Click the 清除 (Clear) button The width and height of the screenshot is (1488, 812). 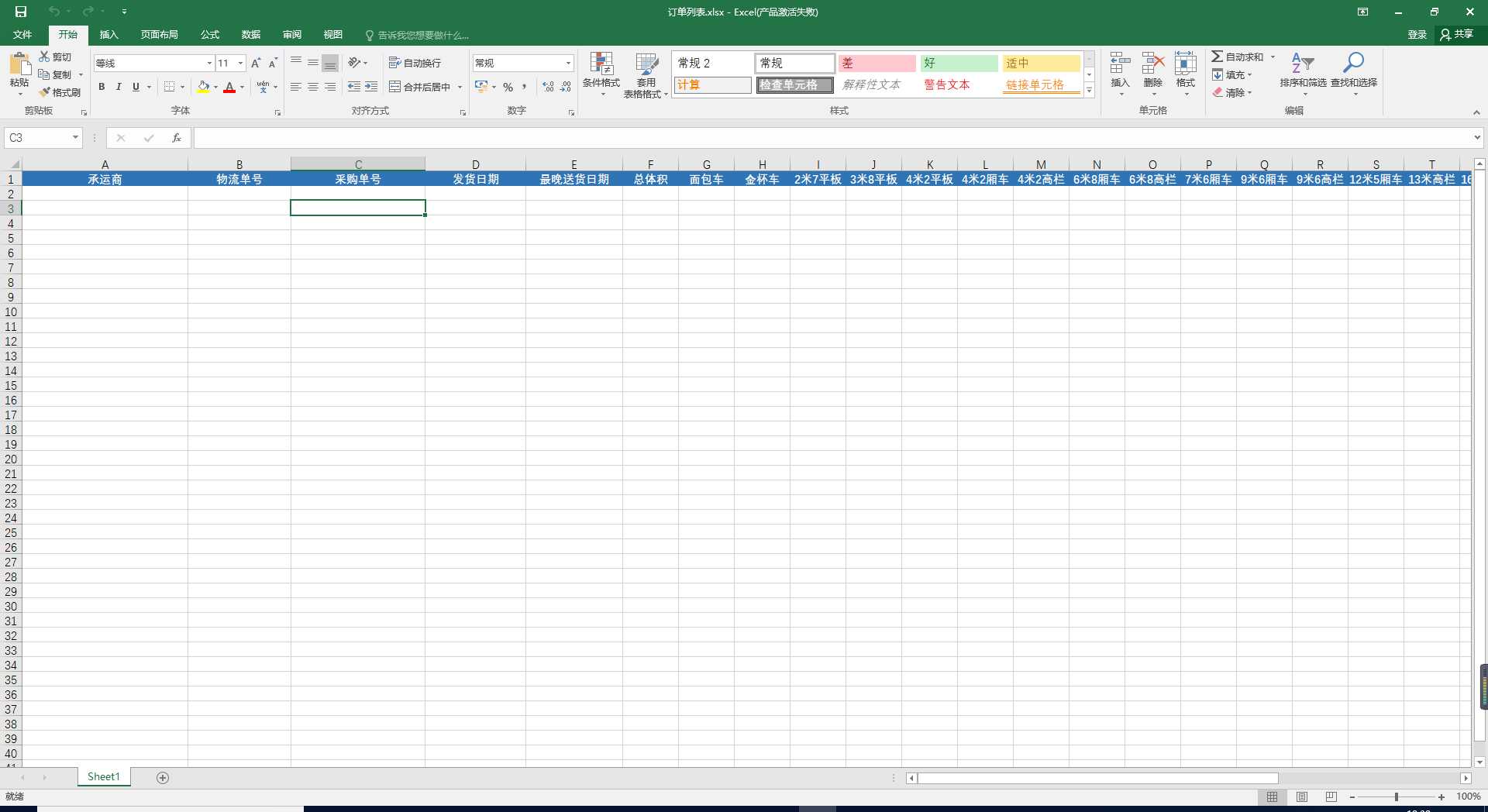[x=1232, y=92]
